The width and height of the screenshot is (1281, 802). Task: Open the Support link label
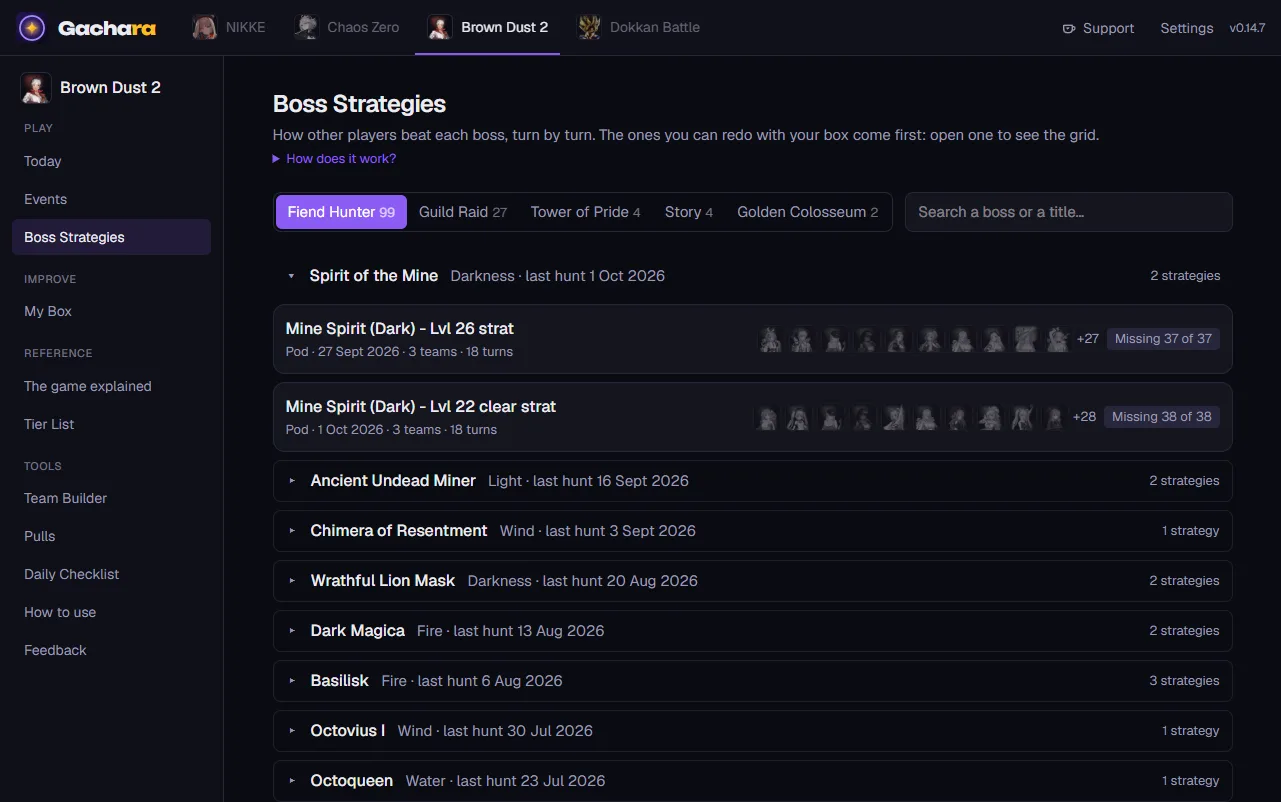click(1109, 28)
